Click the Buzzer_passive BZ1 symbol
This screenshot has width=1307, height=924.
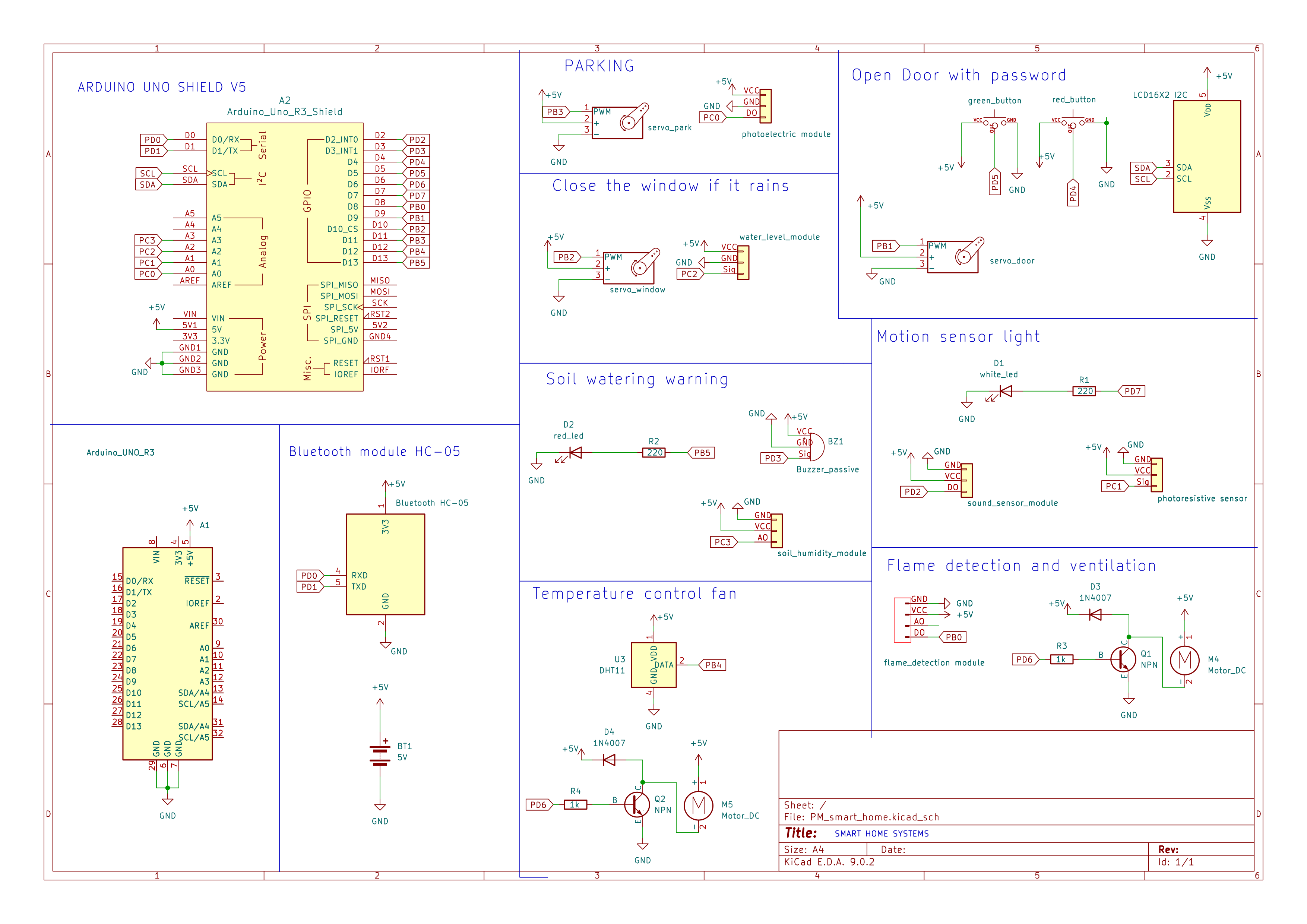pos(818,446)
